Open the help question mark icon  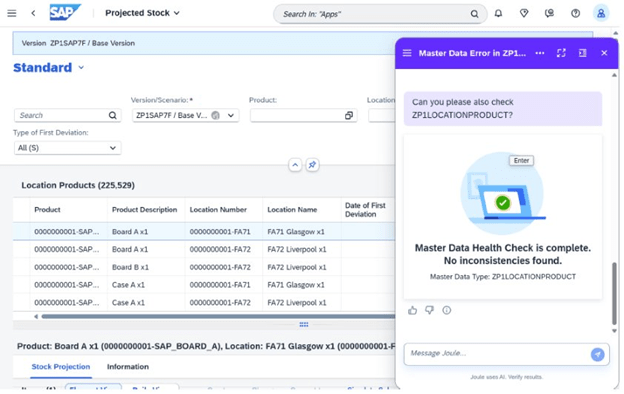pos(575,14)
